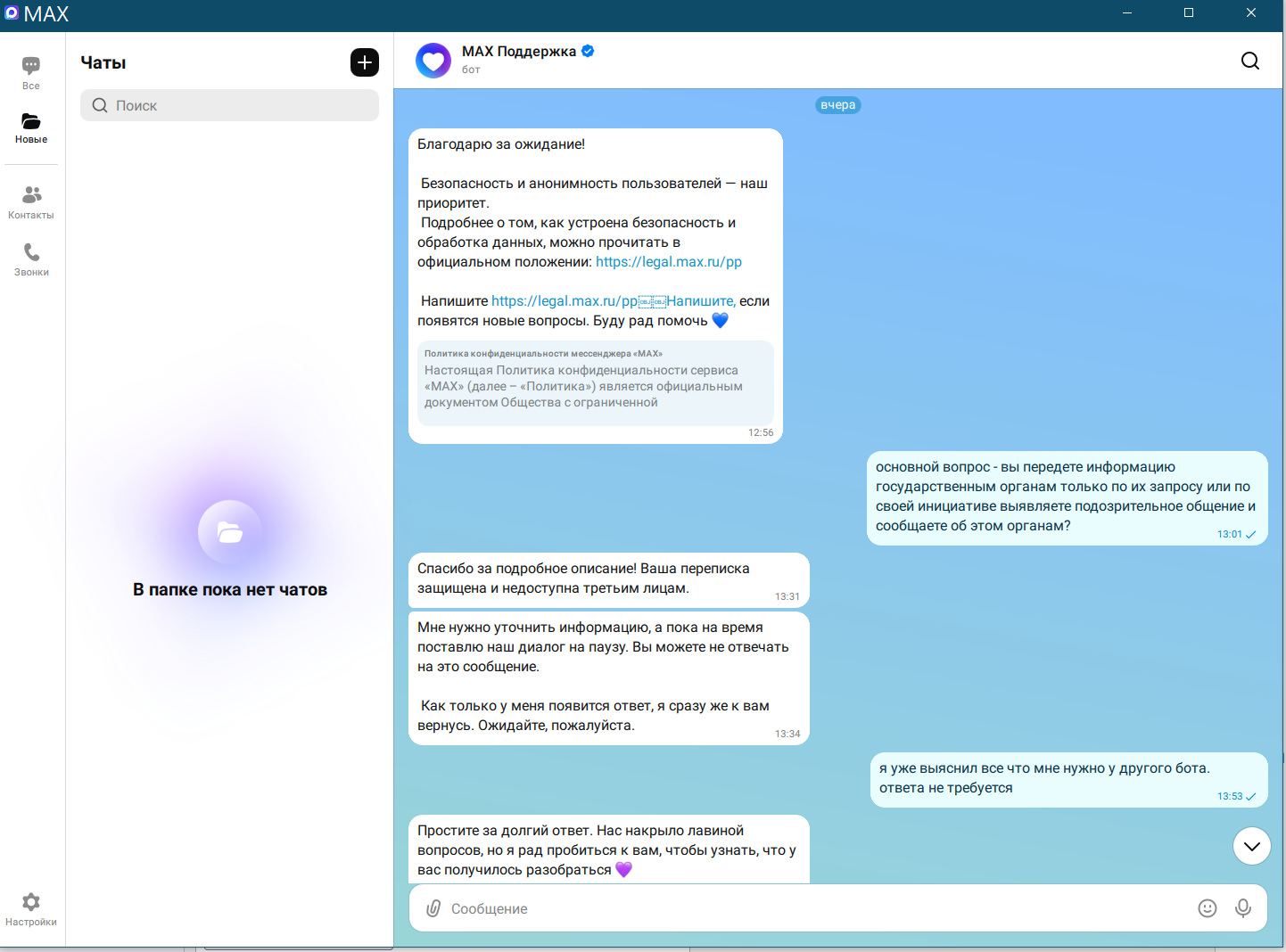
Task: Open the Звонки calls section
Action: coord(31,259)
